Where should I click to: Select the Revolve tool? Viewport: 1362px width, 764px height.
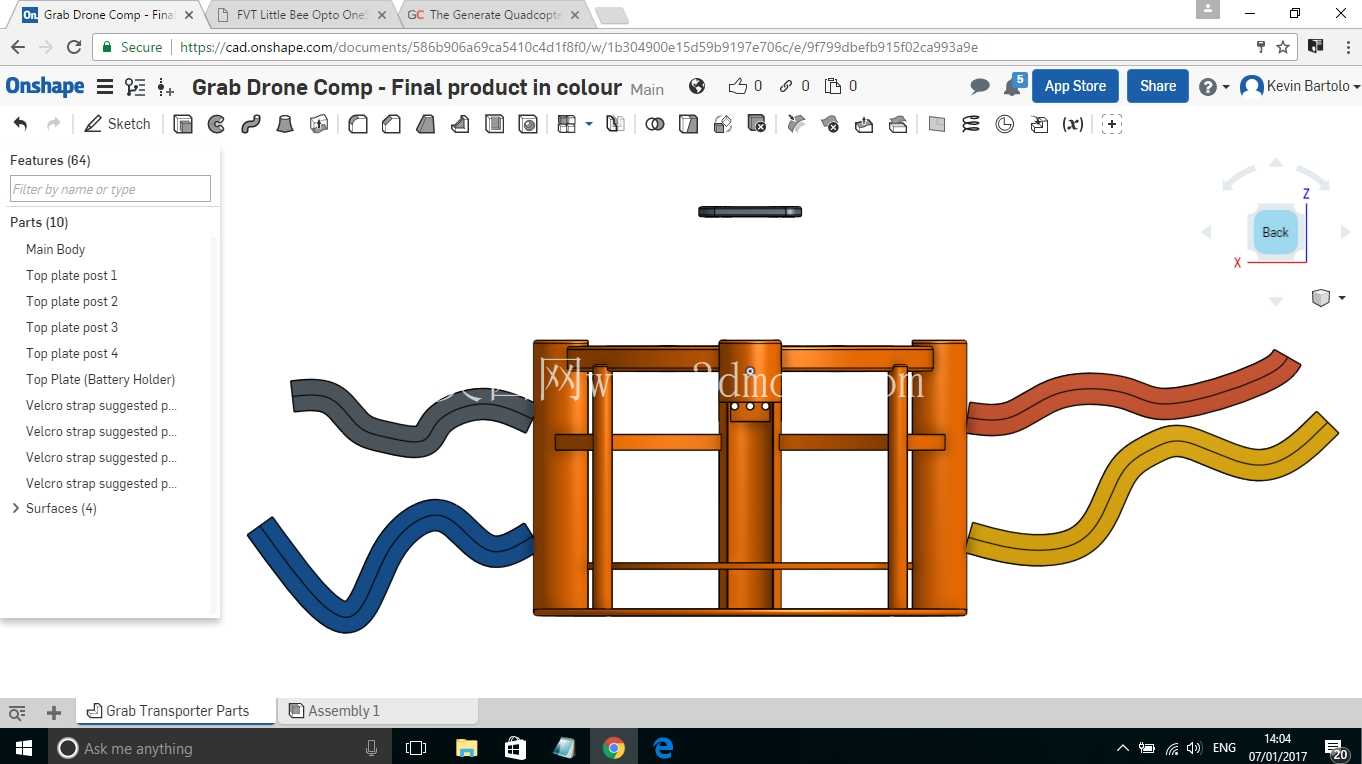216,124
